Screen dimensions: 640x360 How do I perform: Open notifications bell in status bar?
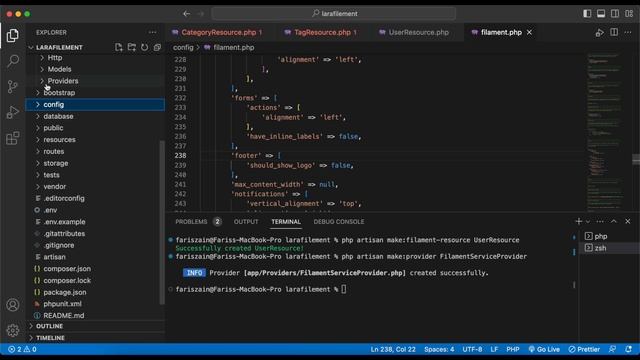[628, 349]
